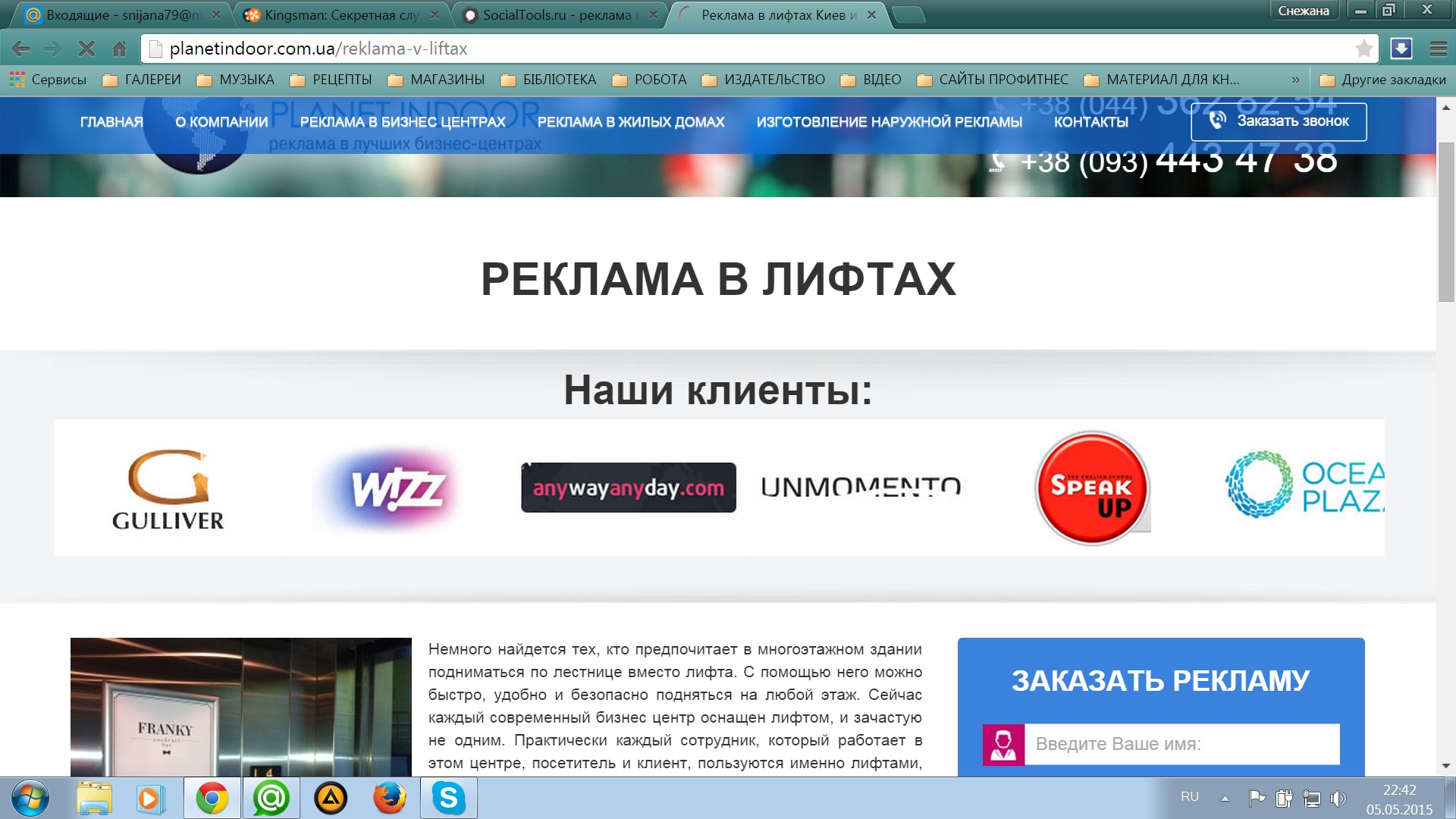
Task: Open the ГЛАВНАЯ menu item
Action: pos(111,122)
